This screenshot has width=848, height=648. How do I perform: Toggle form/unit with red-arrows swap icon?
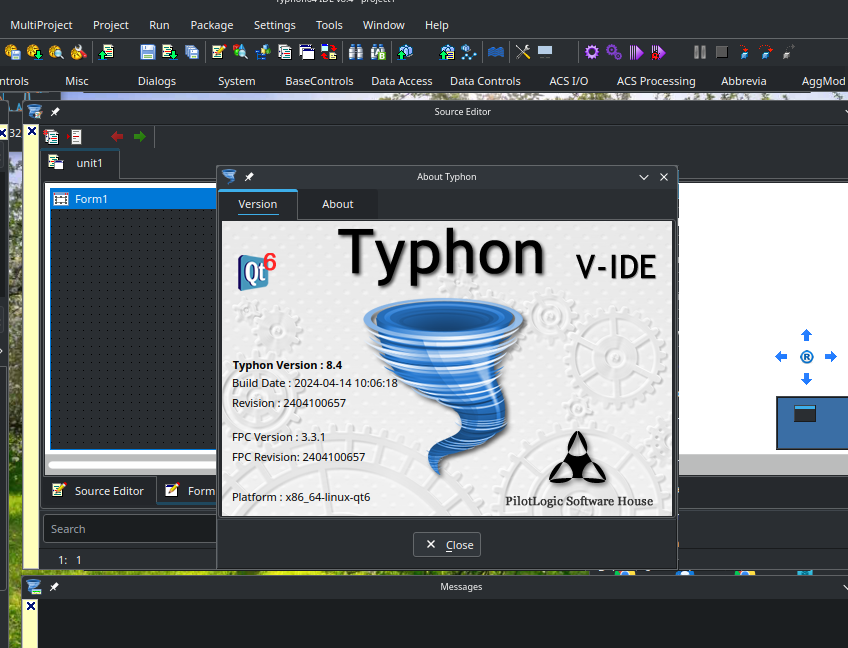point(329,52)
